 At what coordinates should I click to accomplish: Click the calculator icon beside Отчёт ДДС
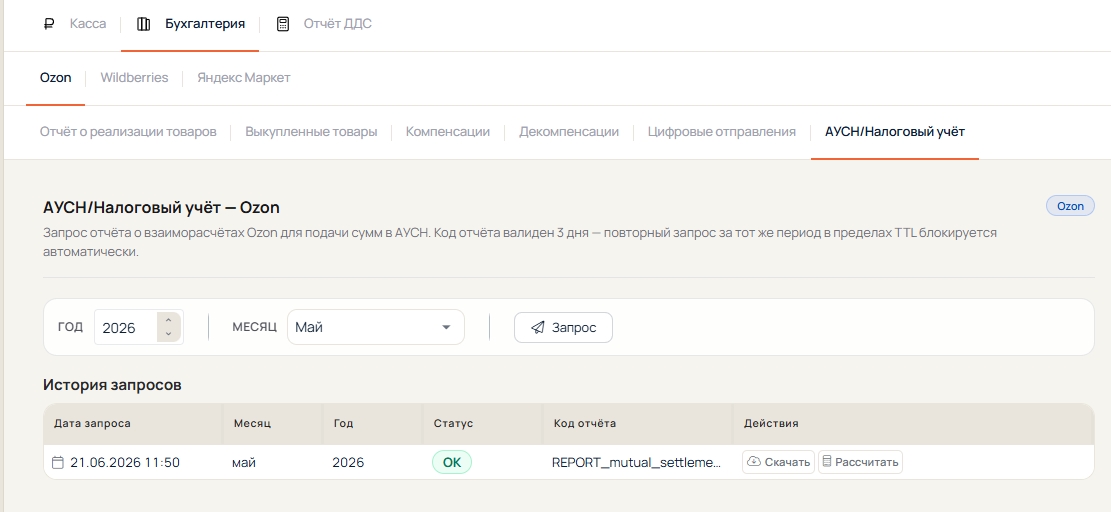(283, 24)
